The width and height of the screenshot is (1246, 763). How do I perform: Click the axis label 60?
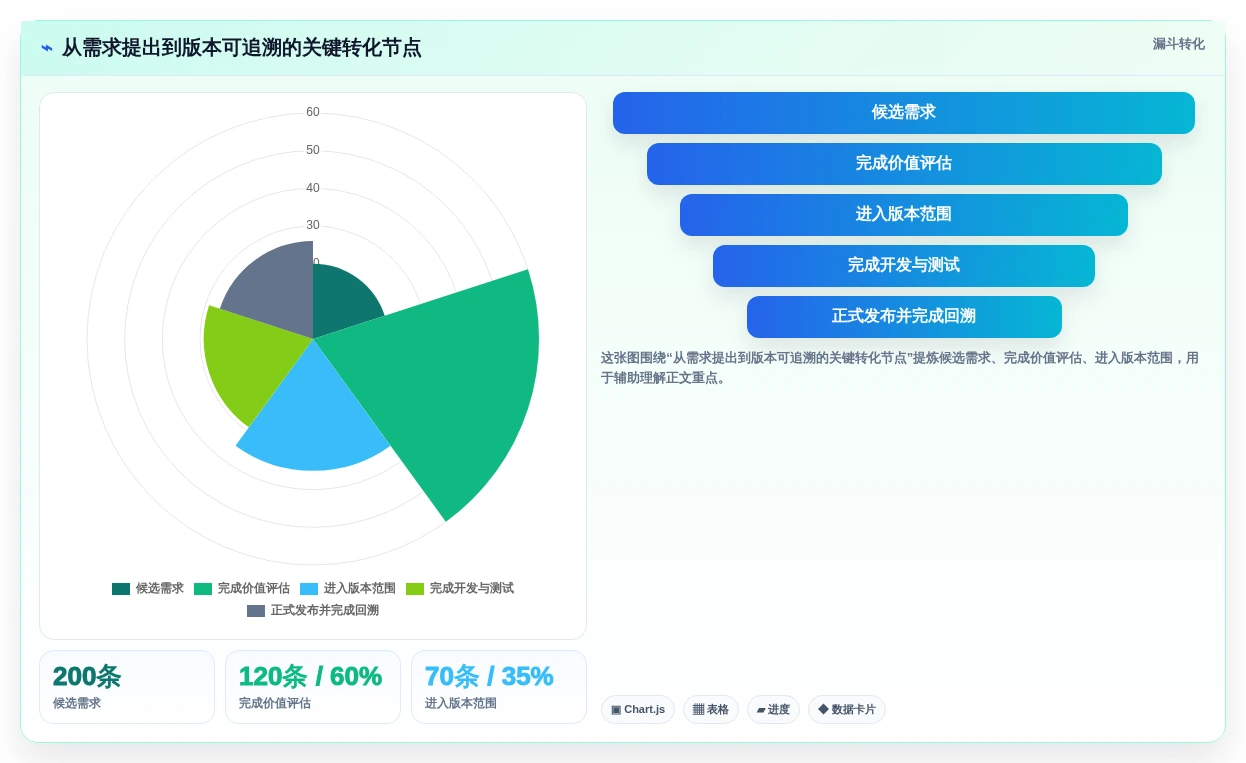pyautogui.click(x=313, y=112)
